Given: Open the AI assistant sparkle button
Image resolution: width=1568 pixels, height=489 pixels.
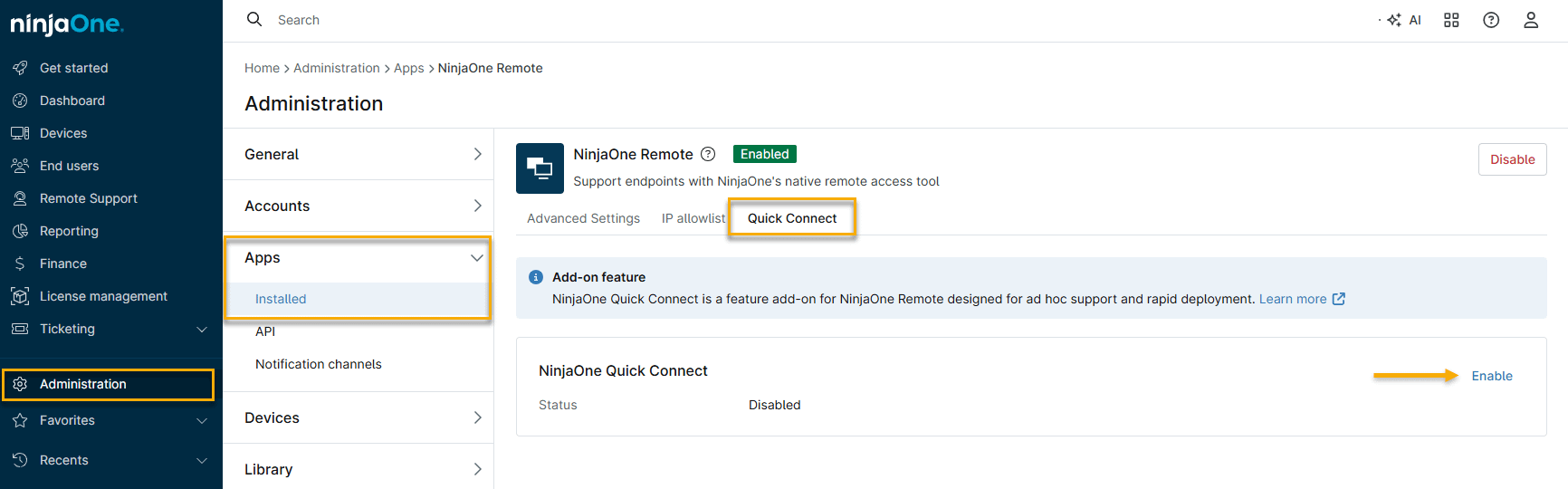Looking at the screenshot, I should [x=1401, y=20].
